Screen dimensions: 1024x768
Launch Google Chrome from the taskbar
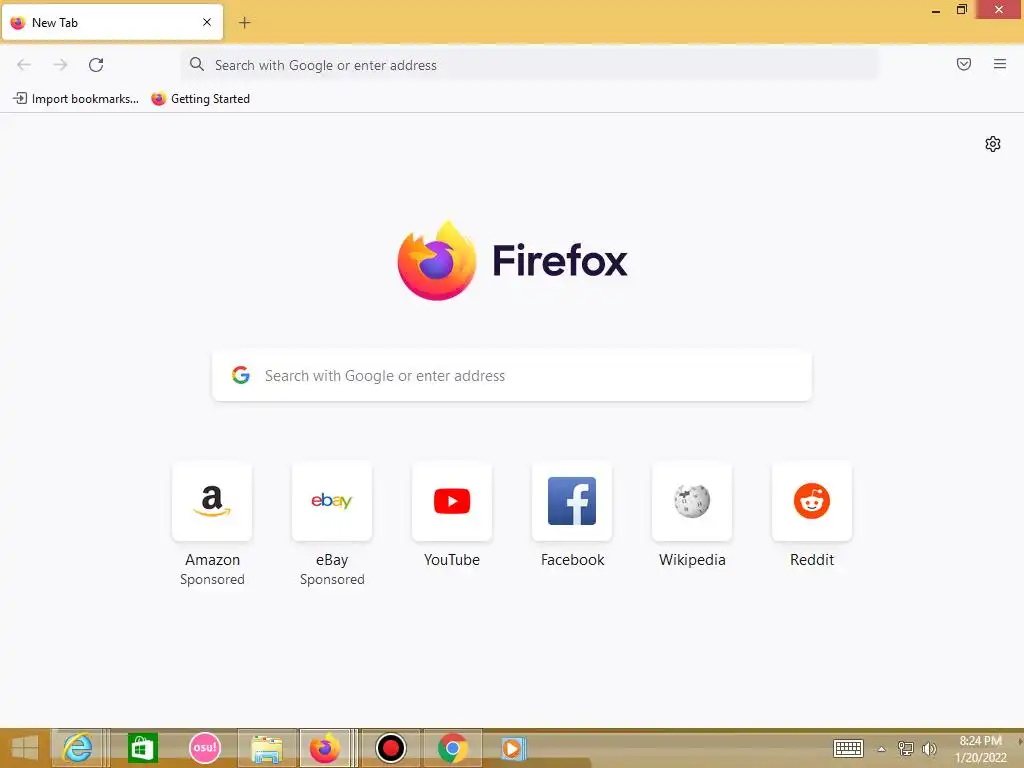tap(453, 748)
